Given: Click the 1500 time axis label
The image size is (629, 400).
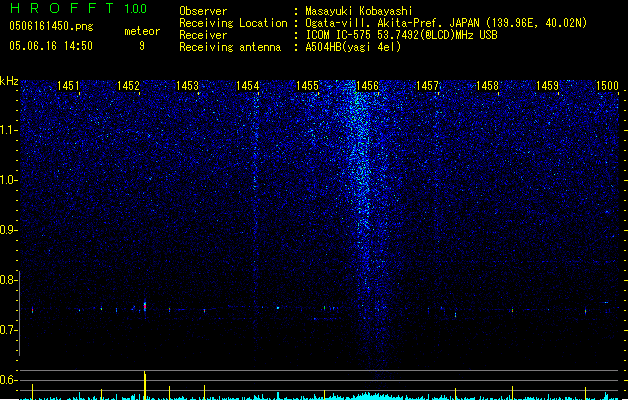Looking at the screenshot, I should pyautogui.click(x=607, y=86).
